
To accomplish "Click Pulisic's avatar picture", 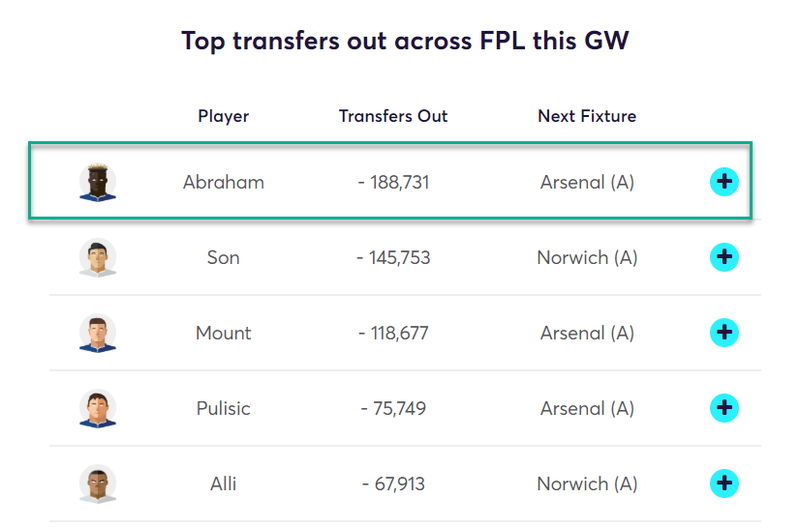I will 97,409.
